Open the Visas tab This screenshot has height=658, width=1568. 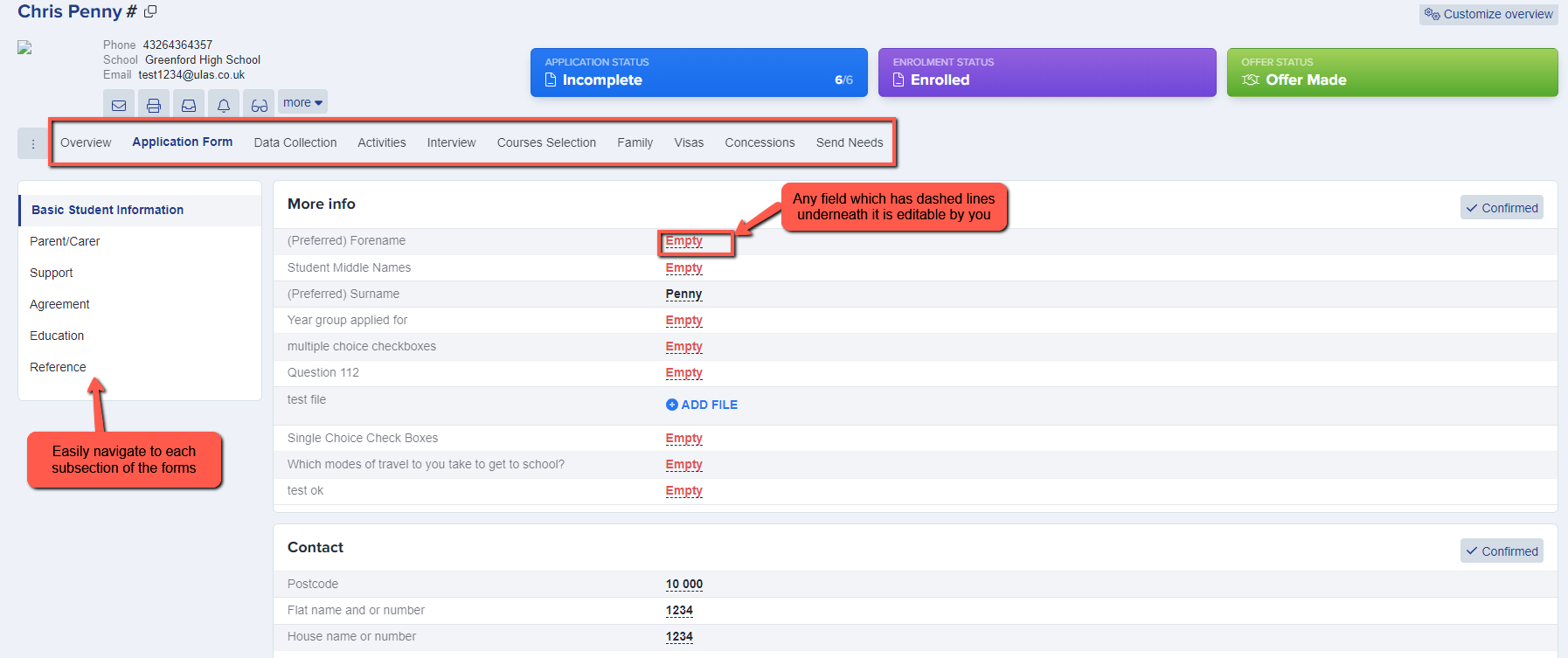(x=689, y=142)
